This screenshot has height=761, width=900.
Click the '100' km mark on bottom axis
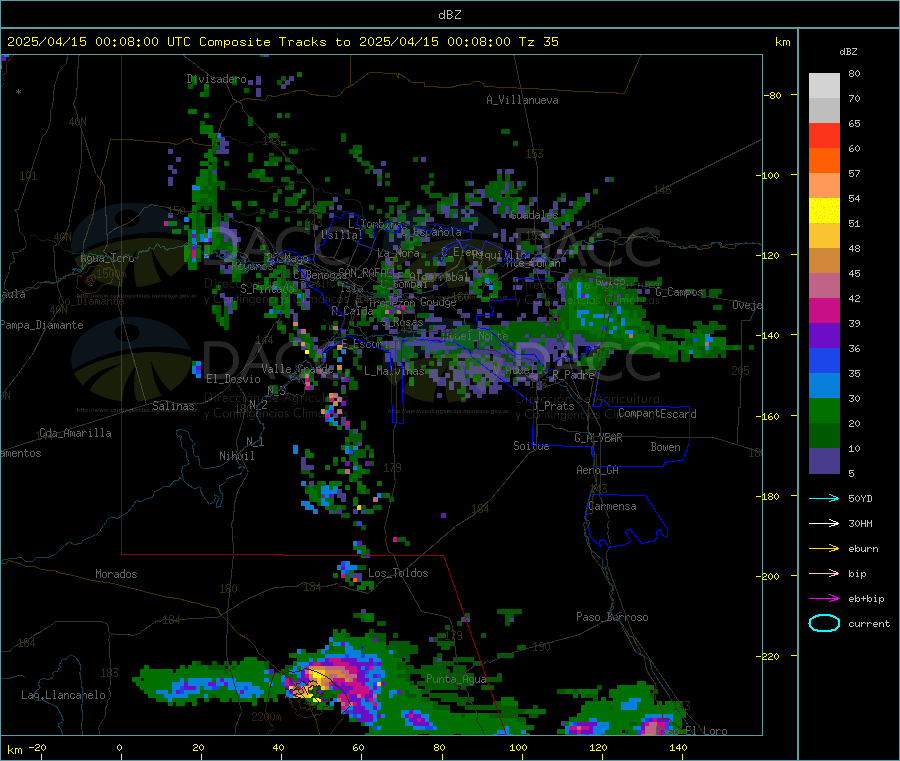pyautogui.click(x=518, y=748)
